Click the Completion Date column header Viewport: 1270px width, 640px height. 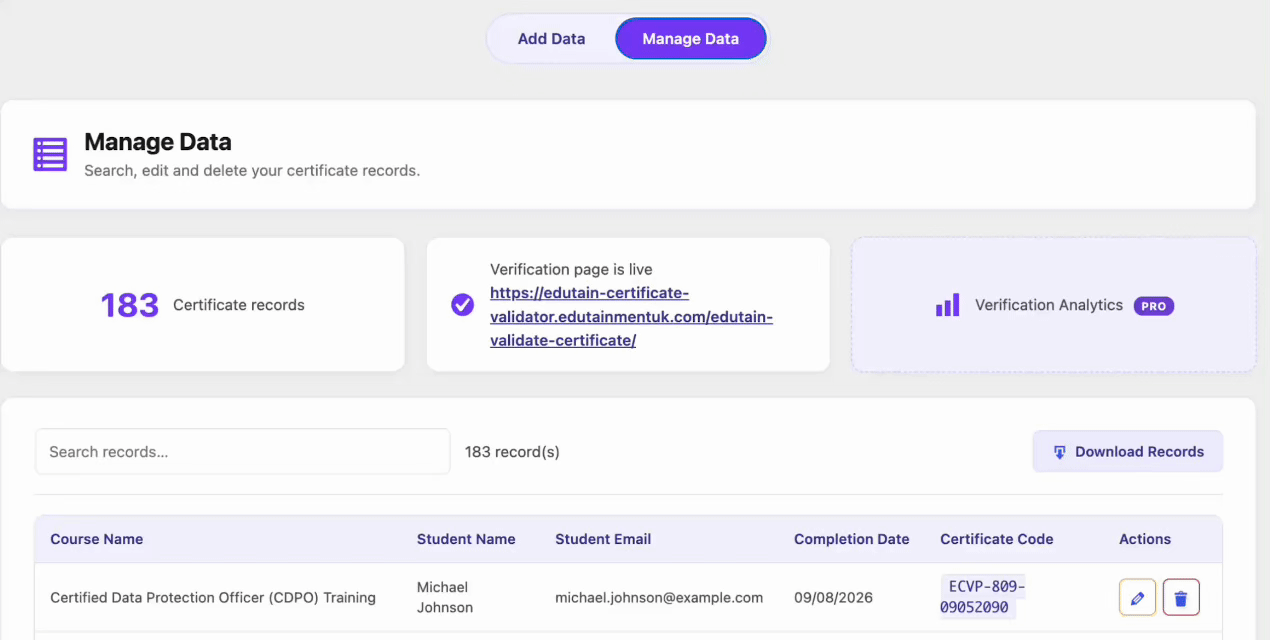[852, 539]
